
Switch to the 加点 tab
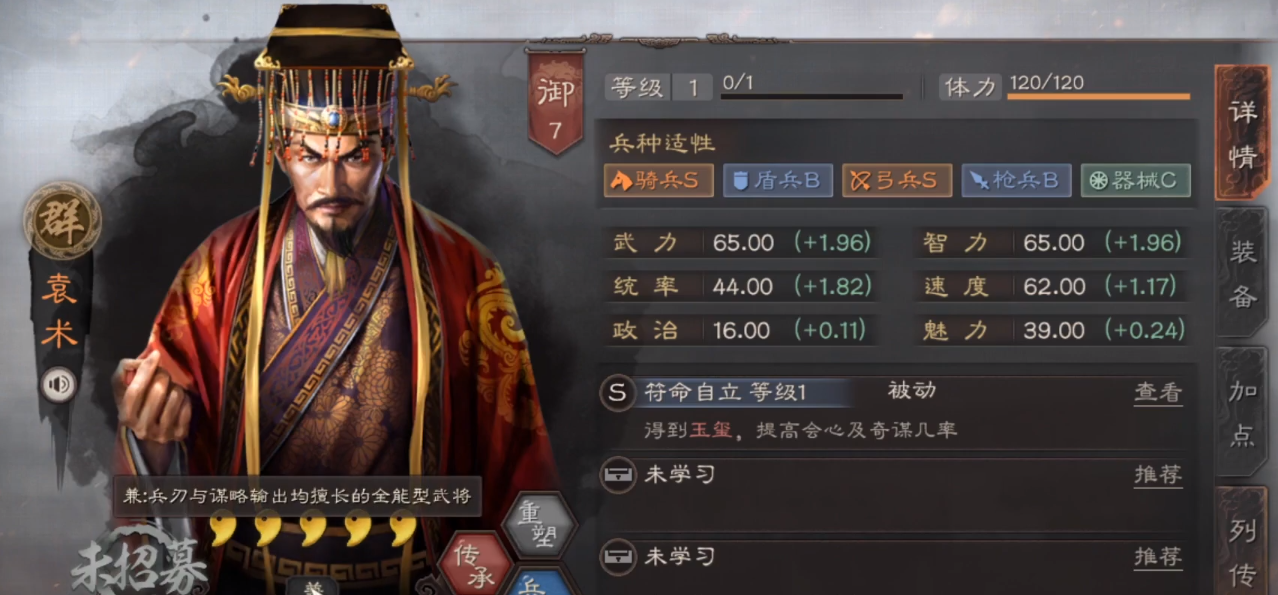point(1242,412)
